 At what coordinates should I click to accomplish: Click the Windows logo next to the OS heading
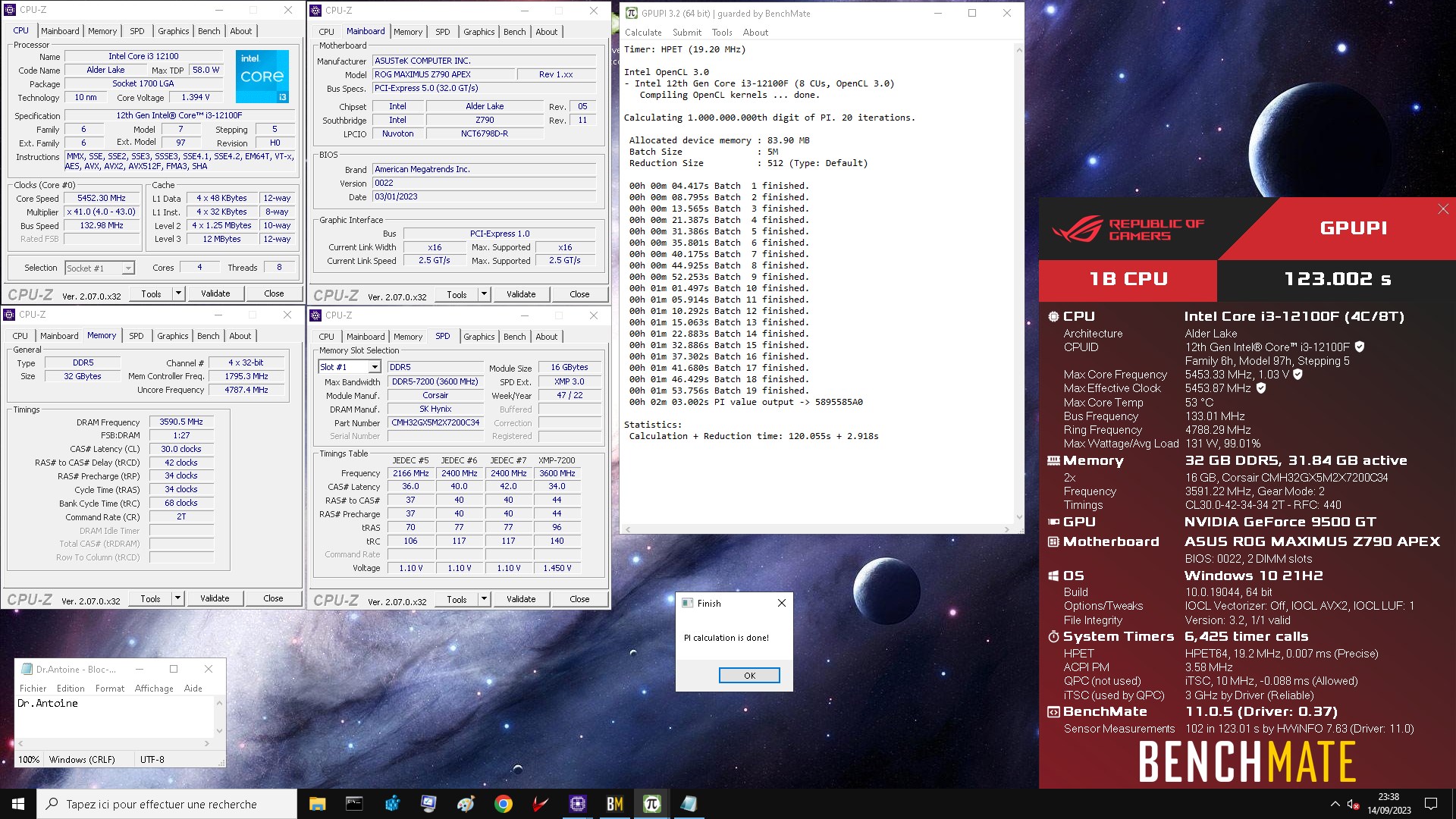tap(1053, 576)
